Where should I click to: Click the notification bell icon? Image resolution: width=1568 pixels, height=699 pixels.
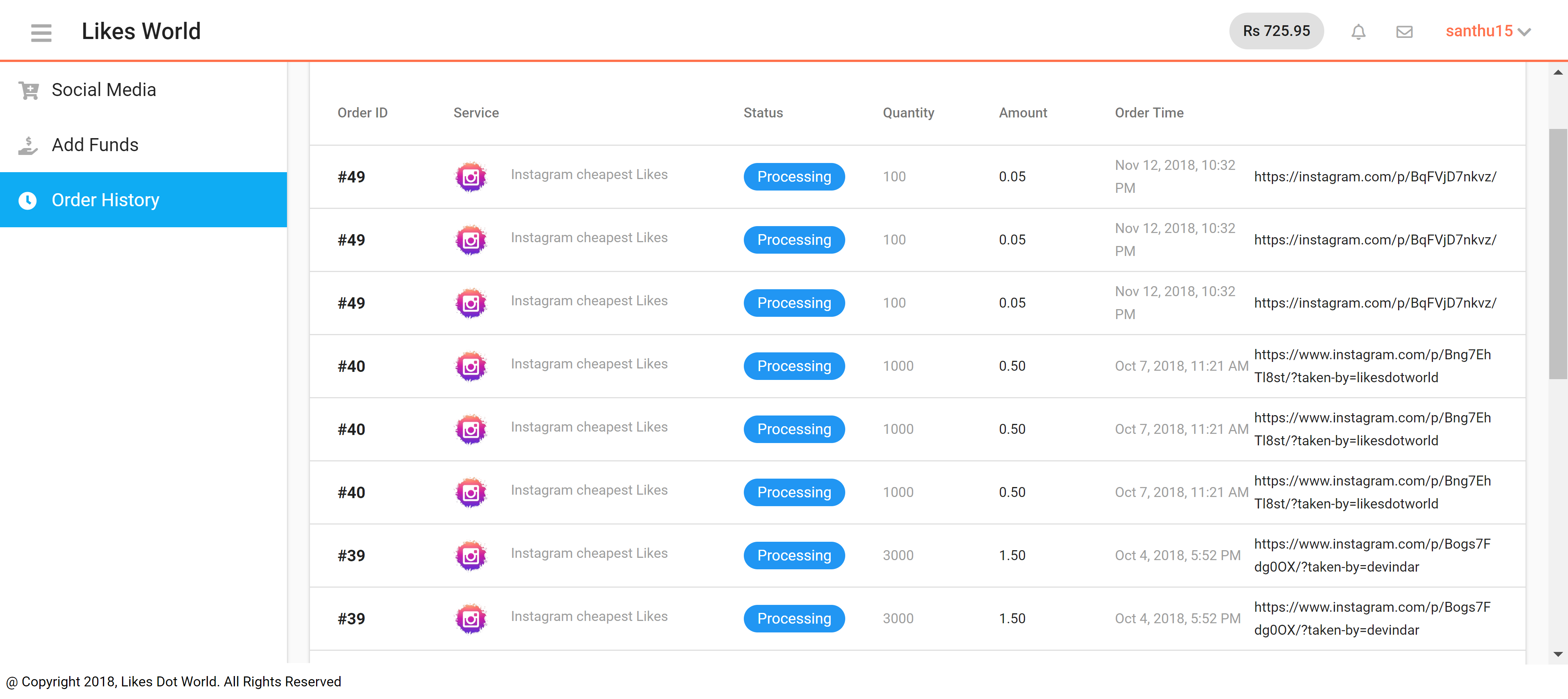click(x=1358, y=31)
